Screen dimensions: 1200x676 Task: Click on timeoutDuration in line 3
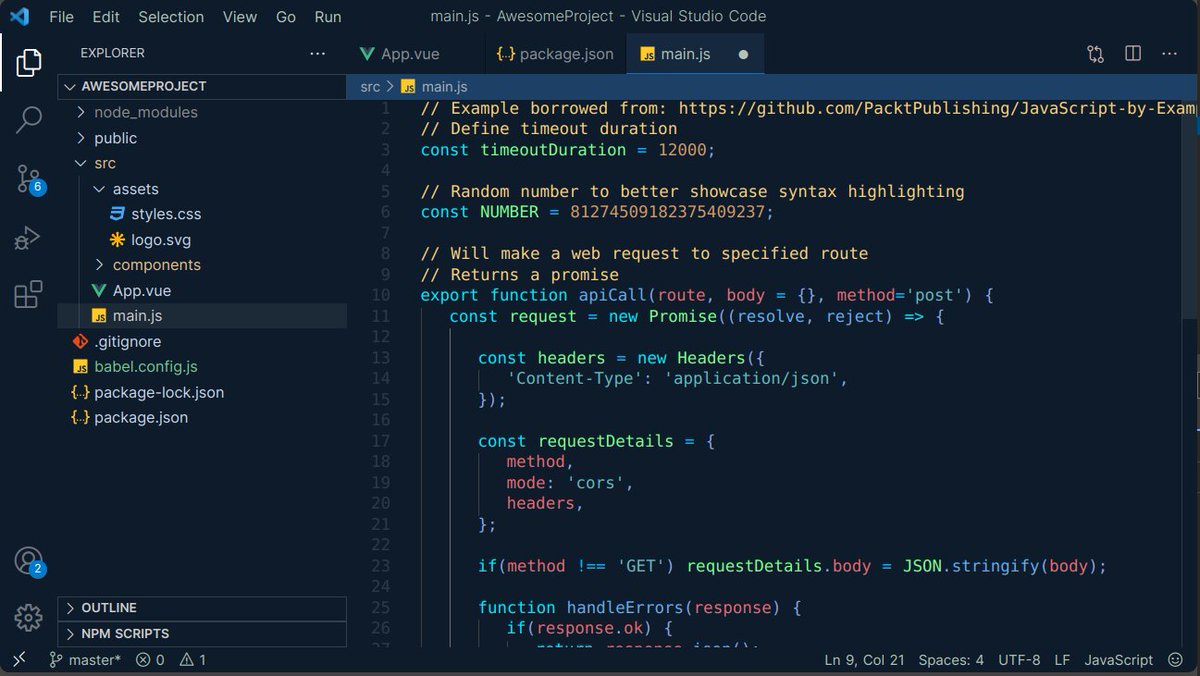click(553, 150)
